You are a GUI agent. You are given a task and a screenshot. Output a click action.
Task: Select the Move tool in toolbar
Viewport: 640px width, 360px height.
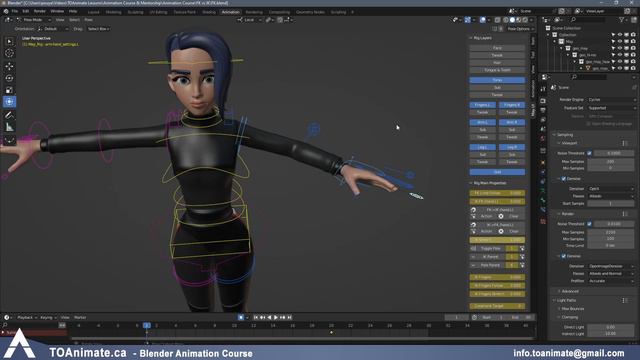(9, 66)
